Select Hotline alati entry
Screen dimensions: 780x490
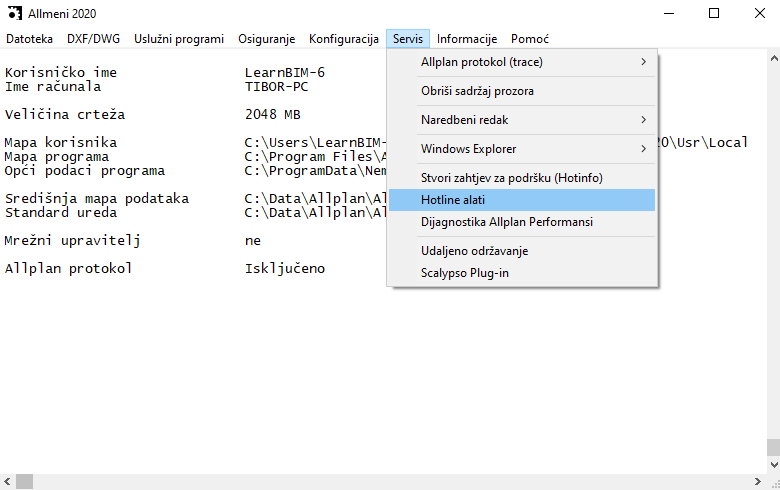click(x=522, y=200)
